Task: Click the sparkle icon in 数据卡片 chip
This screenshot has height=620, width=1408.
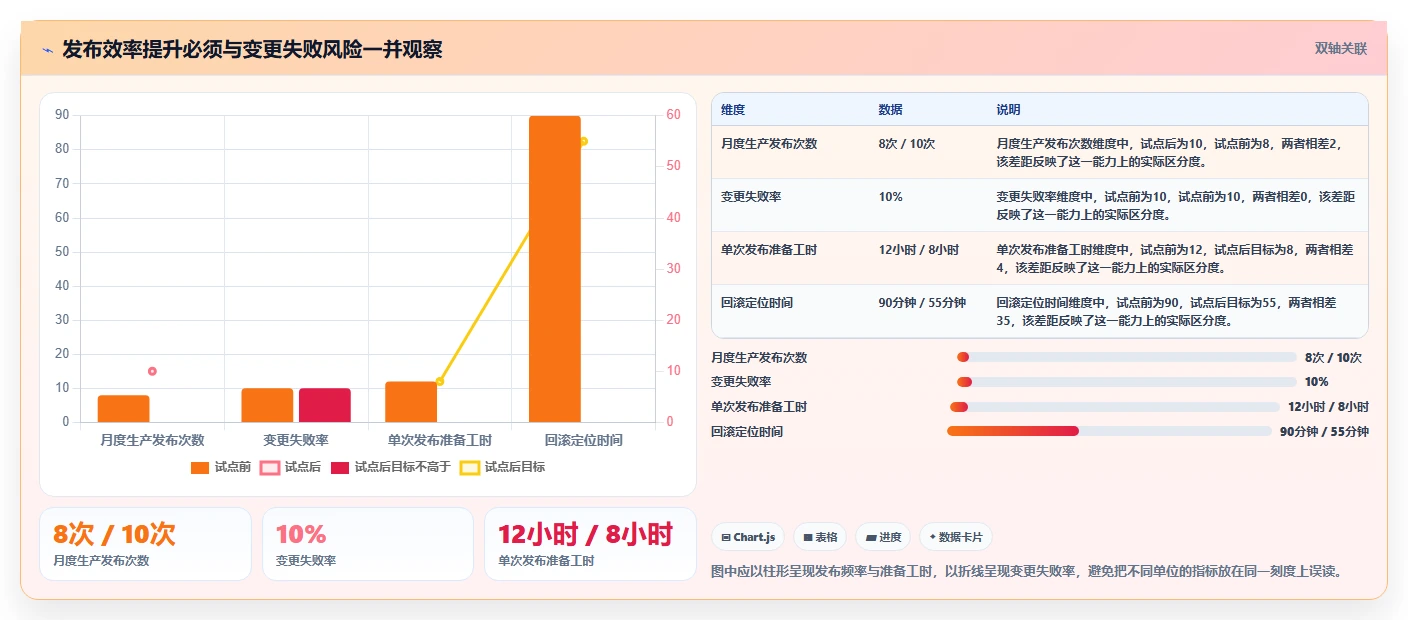Action: point(933,537)
